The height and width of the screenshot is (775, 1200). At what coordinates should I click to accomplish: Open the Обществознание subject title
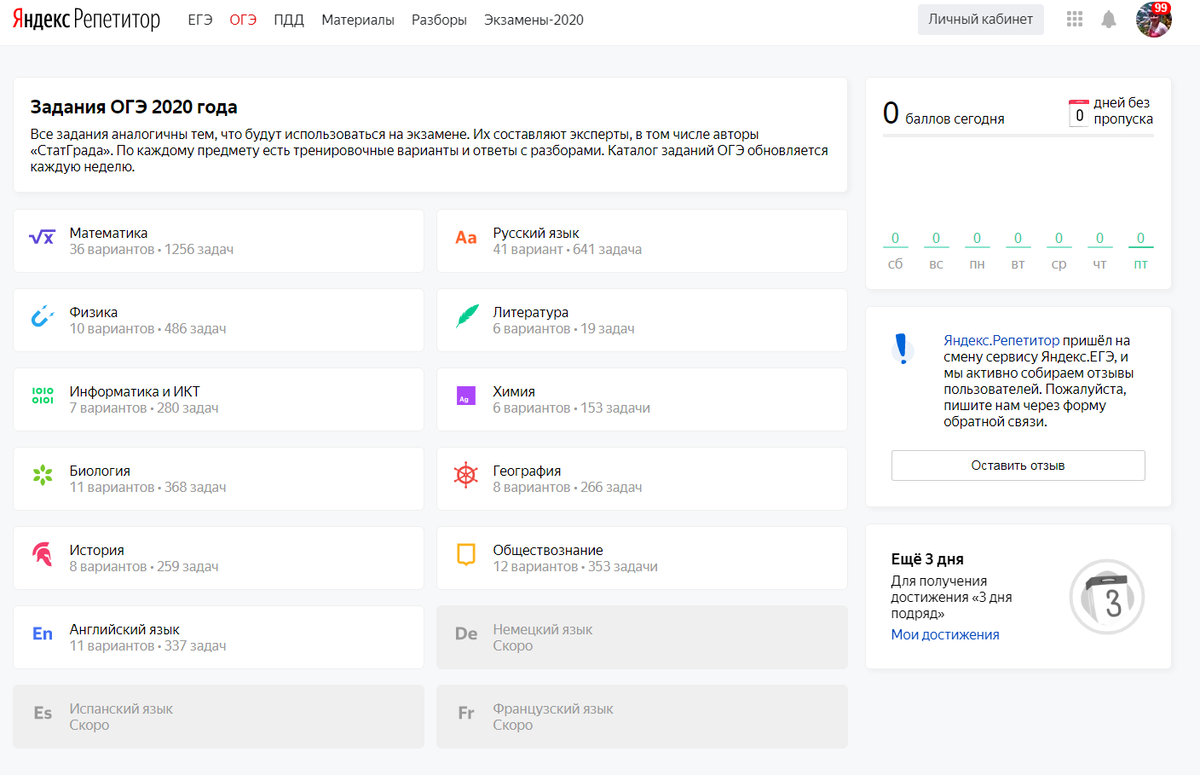548,550
